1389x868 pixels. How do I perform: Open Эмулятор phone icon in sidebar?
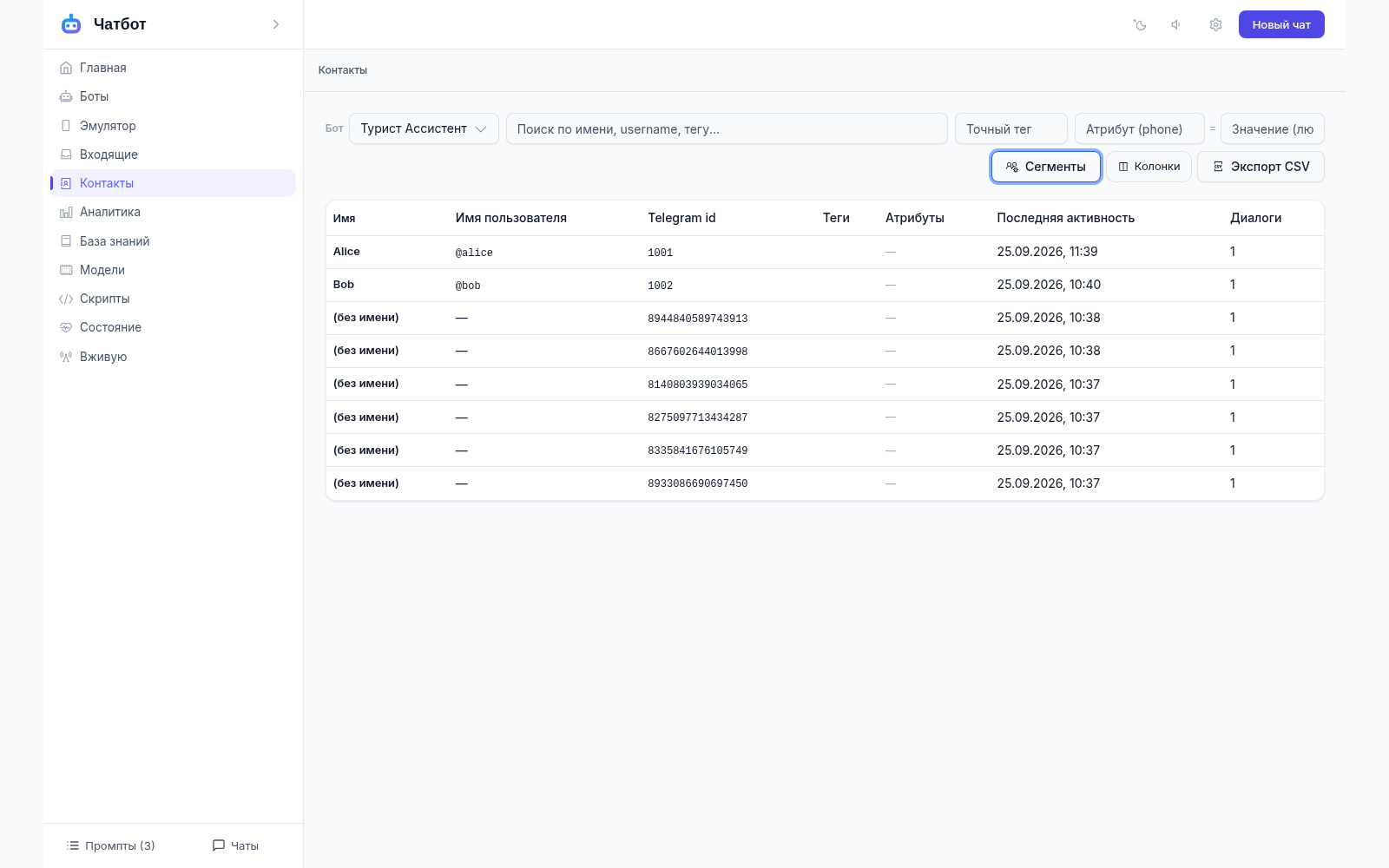pos(66,126)
